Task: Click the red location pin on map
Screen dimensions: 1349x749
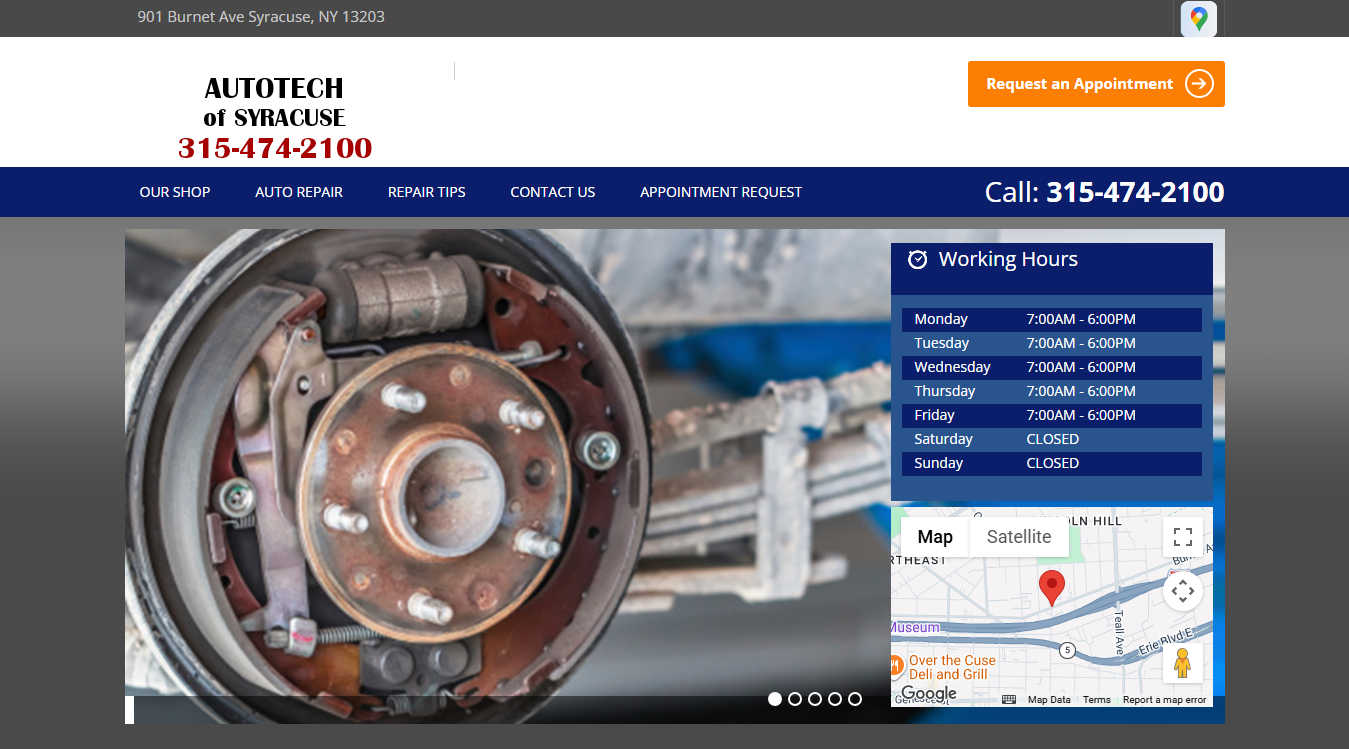Action: pos(1051,588)
